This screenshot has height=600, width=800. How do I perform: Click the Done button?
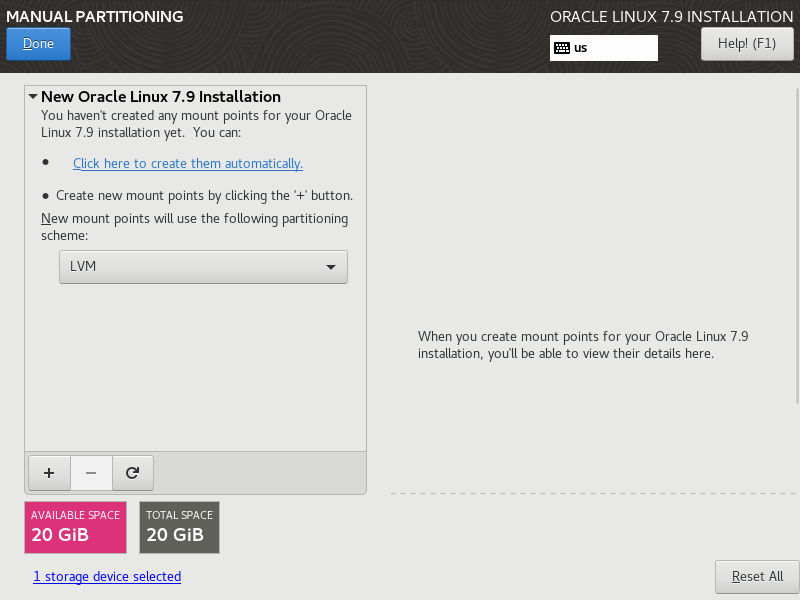click(38, 44)
